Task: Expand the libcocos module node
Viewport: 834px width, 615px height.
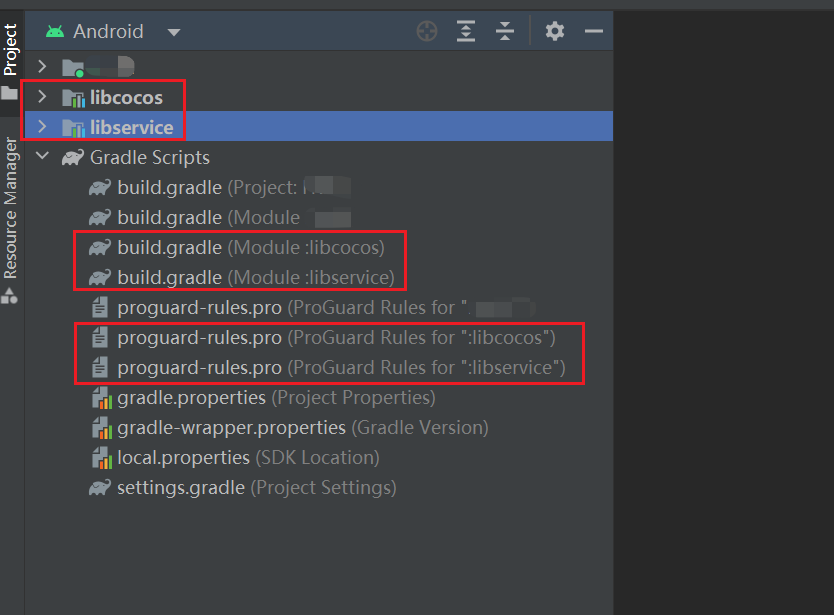Action: pos(41,97)
